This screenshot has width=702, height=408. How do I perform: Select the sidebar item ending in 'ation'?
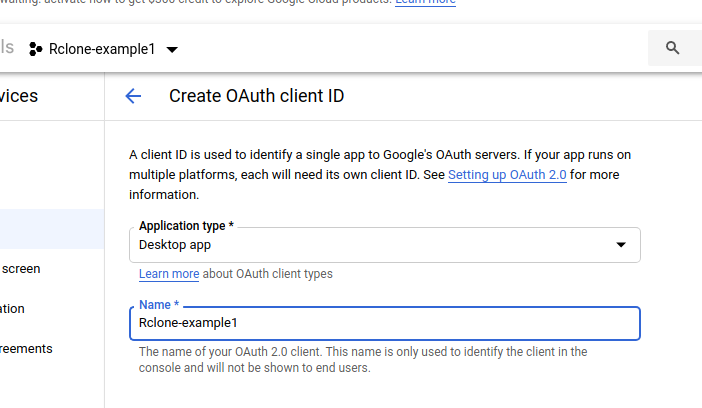(12, 309)
